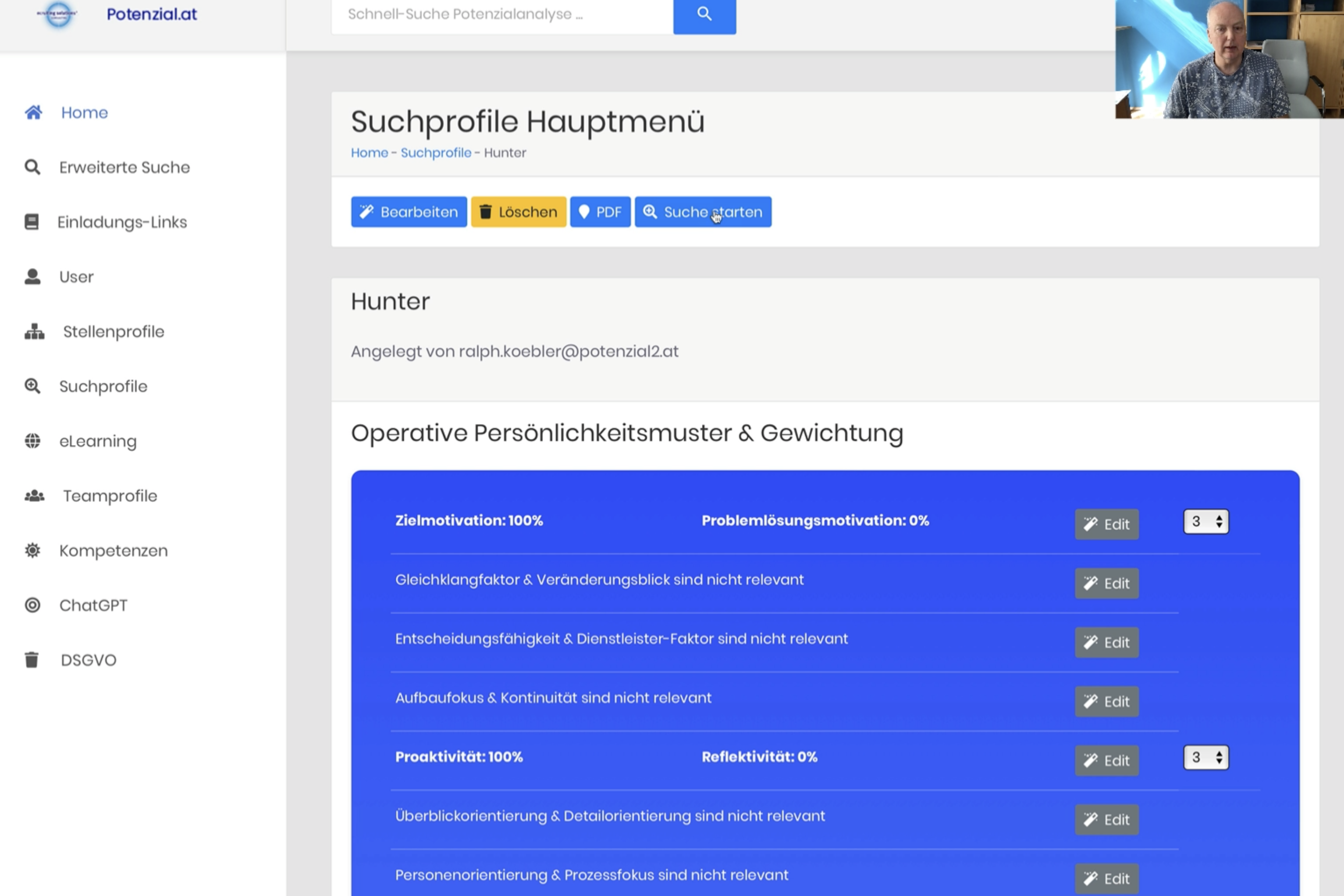Follow the Home breadcrumb link
The width and height of the screenshot is (1344, 896).
370,153
